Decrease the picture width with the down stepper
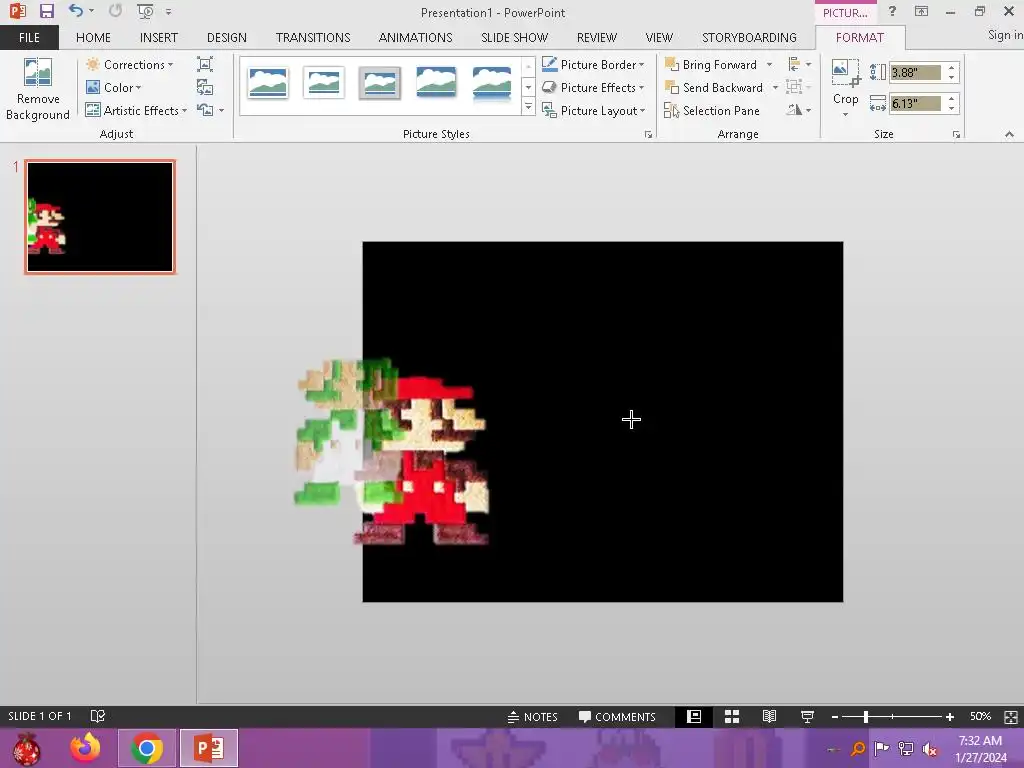This screenshot has width=1024, height=768. pos(952,108)
